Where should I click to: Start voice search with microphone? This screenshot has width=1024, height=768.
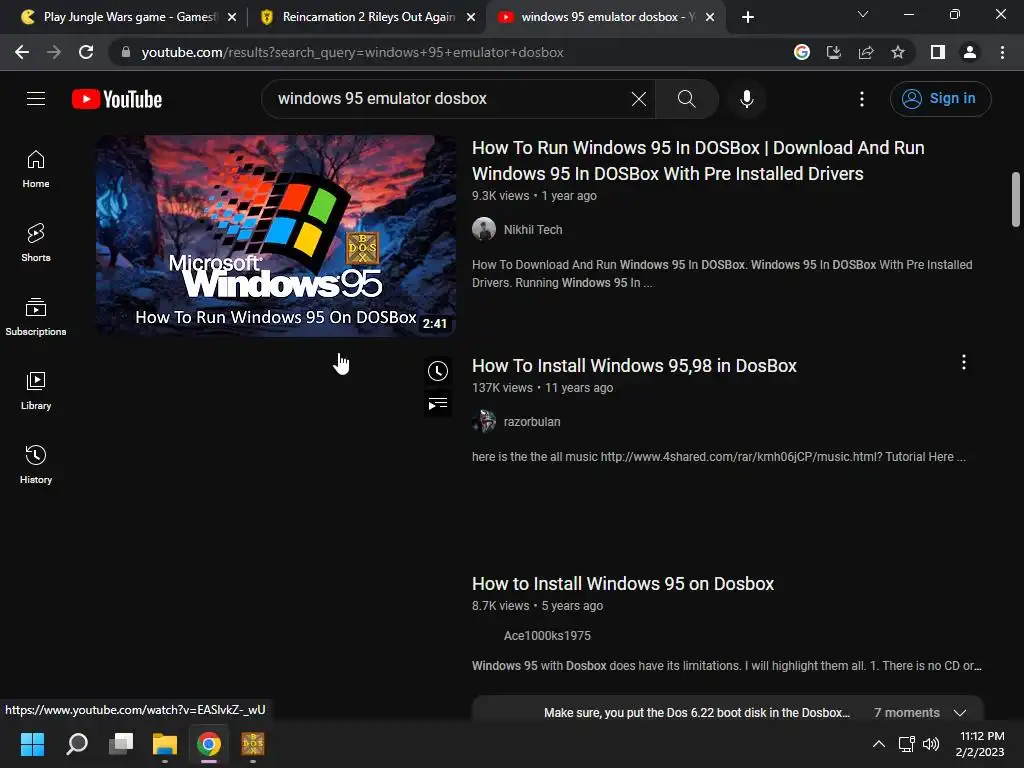(746, 99)
